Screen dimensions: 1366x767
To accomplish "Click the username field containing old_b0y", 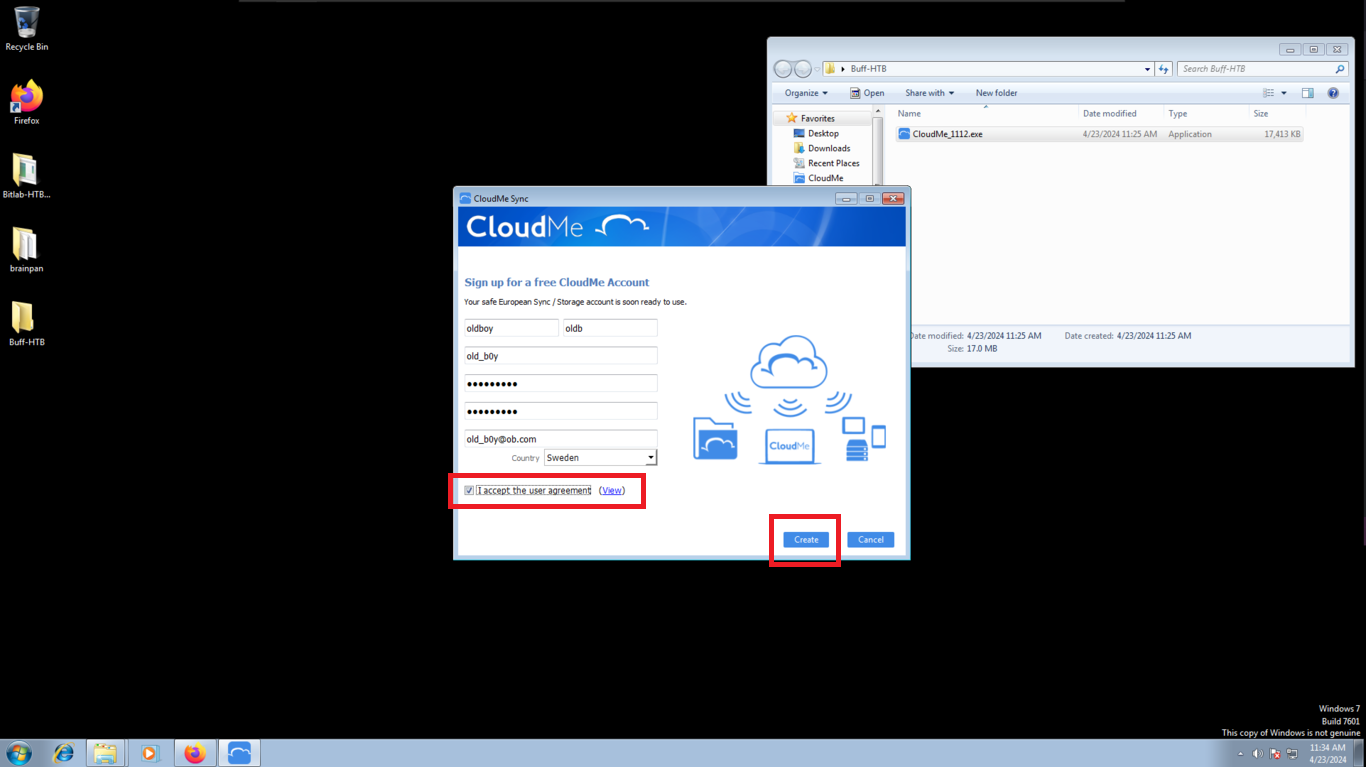I will point(561,356).
